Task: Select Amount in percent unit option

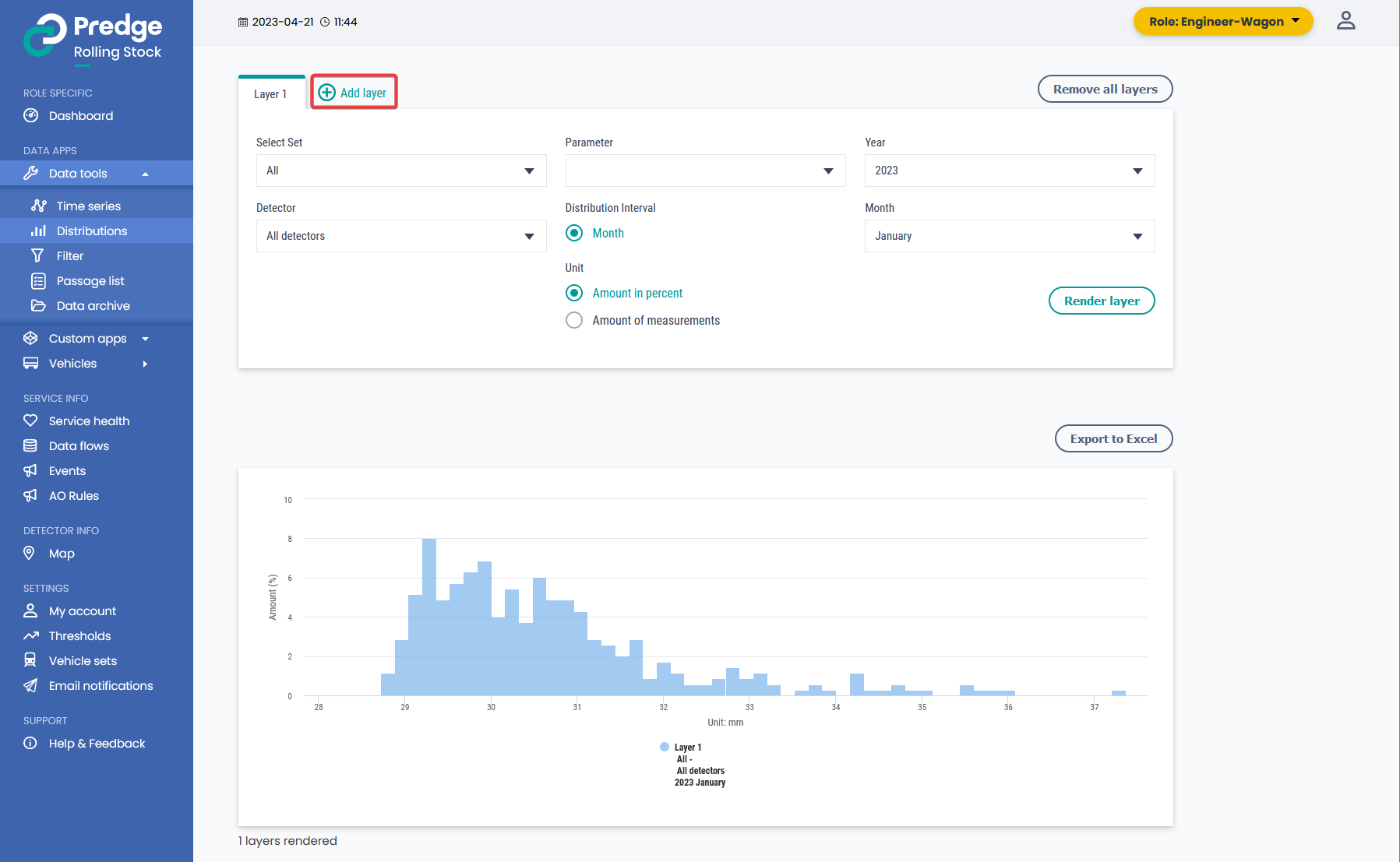Action: pos(574,294)
